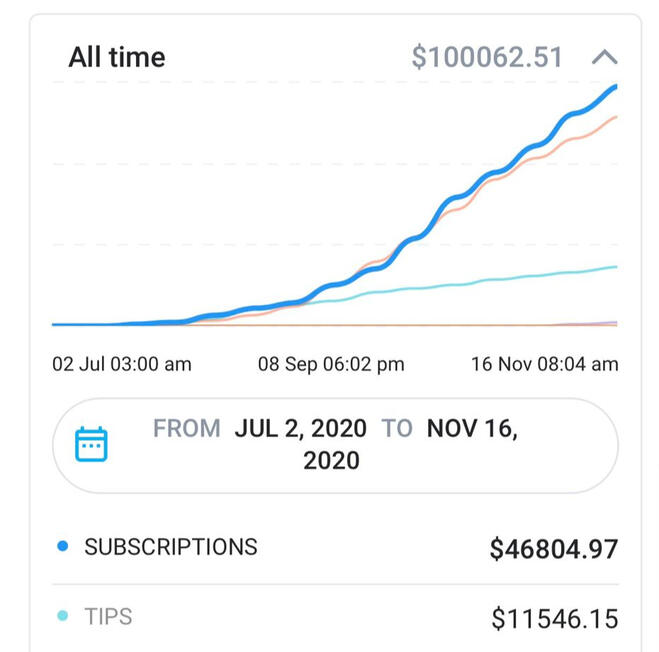Open the SUBSCRIPTIONS earnings row label
Viewport: 659px width, 652px height.
coord(171,547)
